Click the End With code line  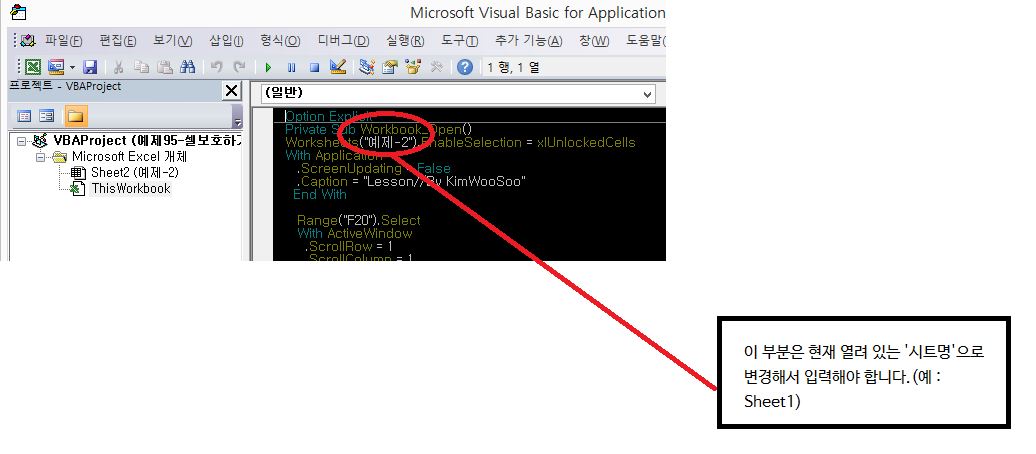click(x=320, y=194)
